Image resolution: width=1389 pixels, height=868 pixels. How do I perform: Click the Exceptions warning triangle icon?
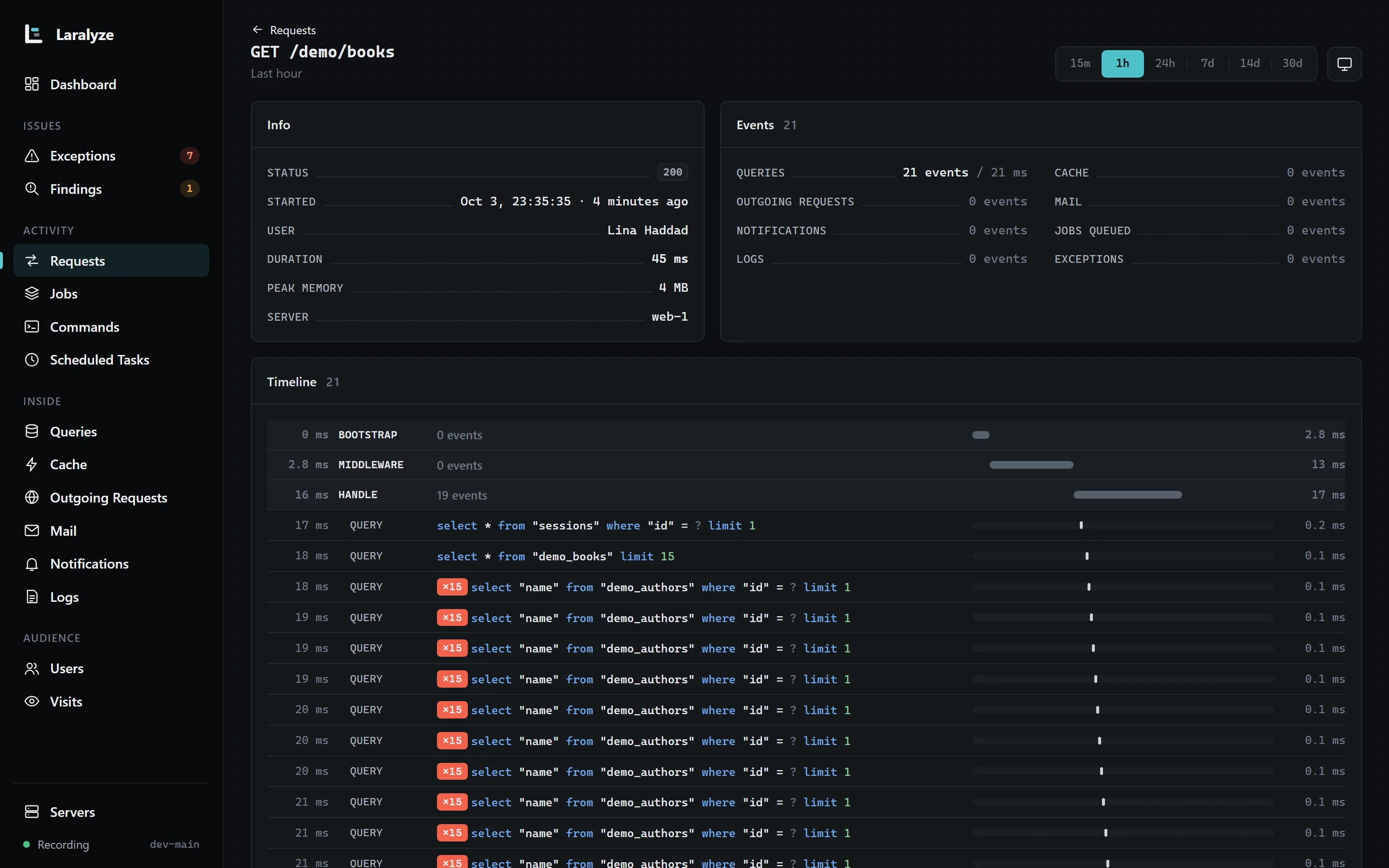(31, 156)
